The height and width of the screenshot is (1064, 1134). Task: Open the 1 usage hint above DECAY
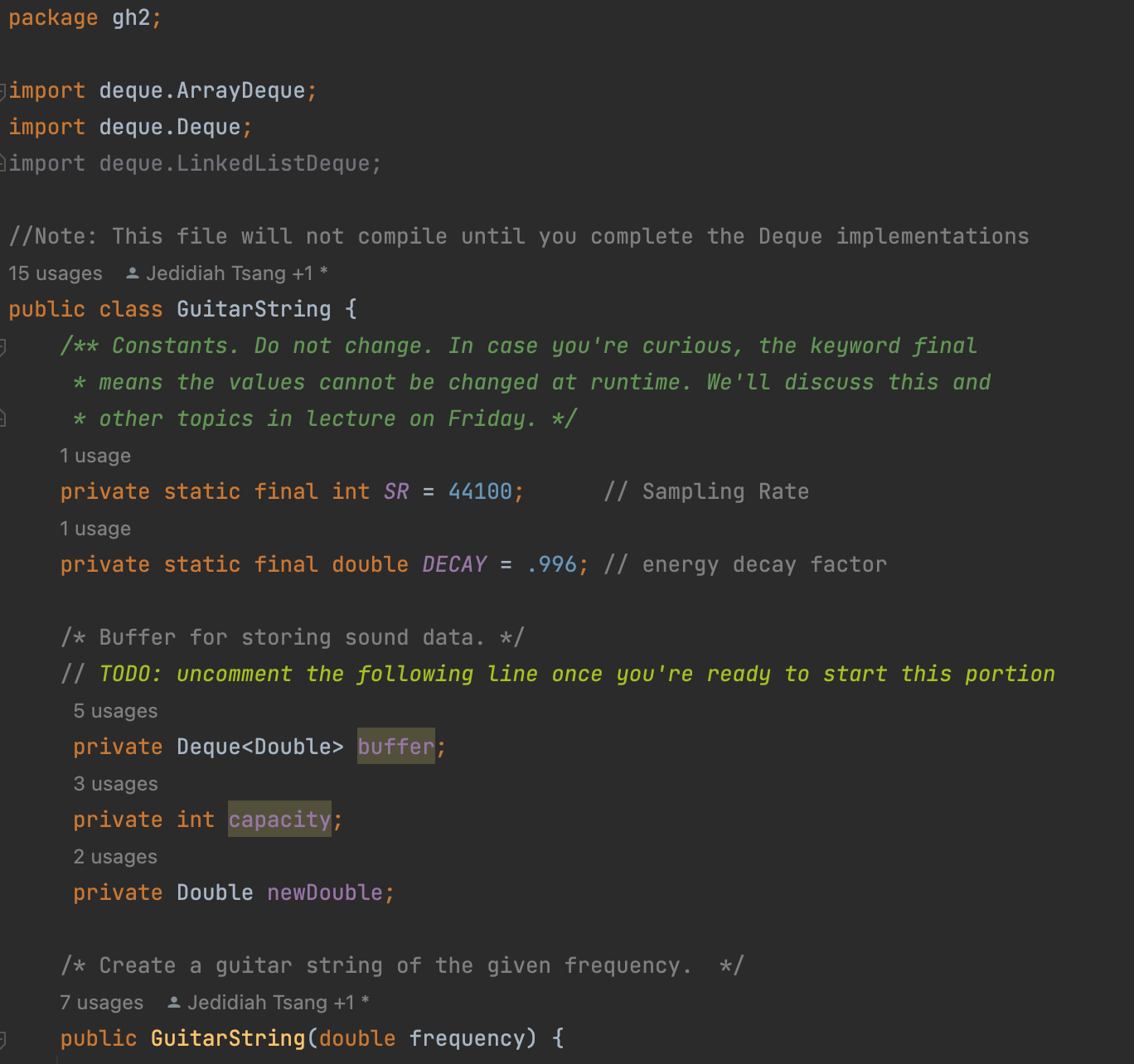click(x=95, y=529)
